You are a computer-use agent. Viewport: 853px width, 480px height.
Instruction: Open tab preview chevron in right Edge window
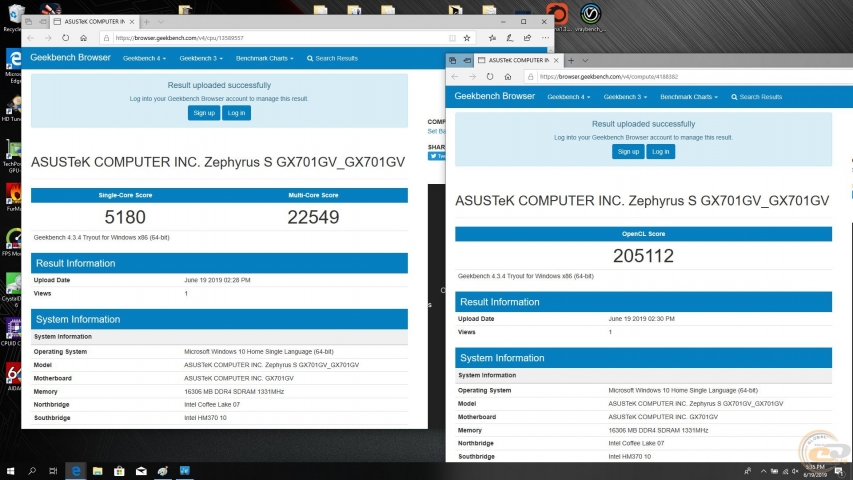coord(585,60)
